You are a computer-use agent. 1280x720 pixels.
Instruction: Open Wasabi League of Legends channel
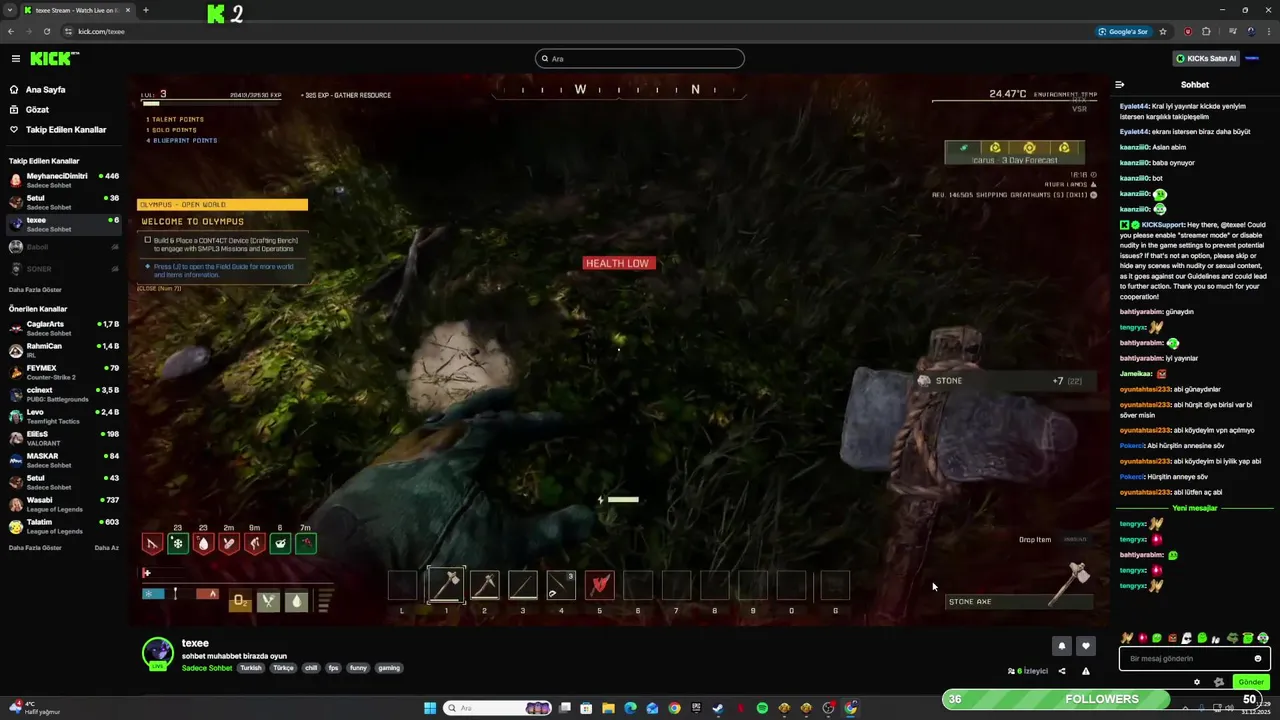point(64,504)
